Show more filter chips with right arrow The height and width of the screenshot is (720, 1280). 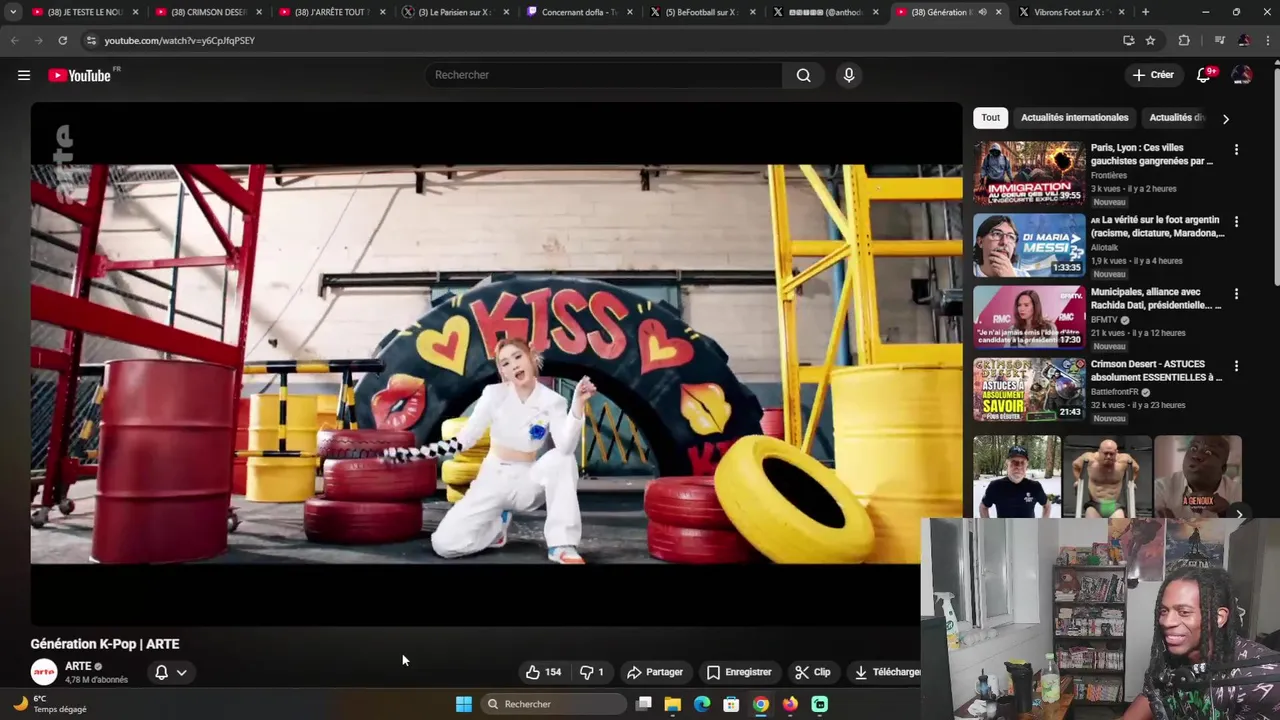point(1225,119)
